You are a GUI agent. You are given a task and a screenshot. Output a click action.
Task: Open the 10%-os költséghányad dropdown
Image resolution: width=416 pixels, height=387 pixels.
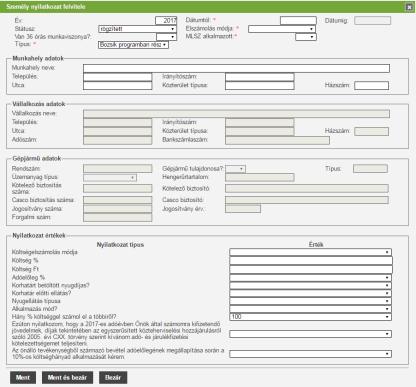click(310, 354)
